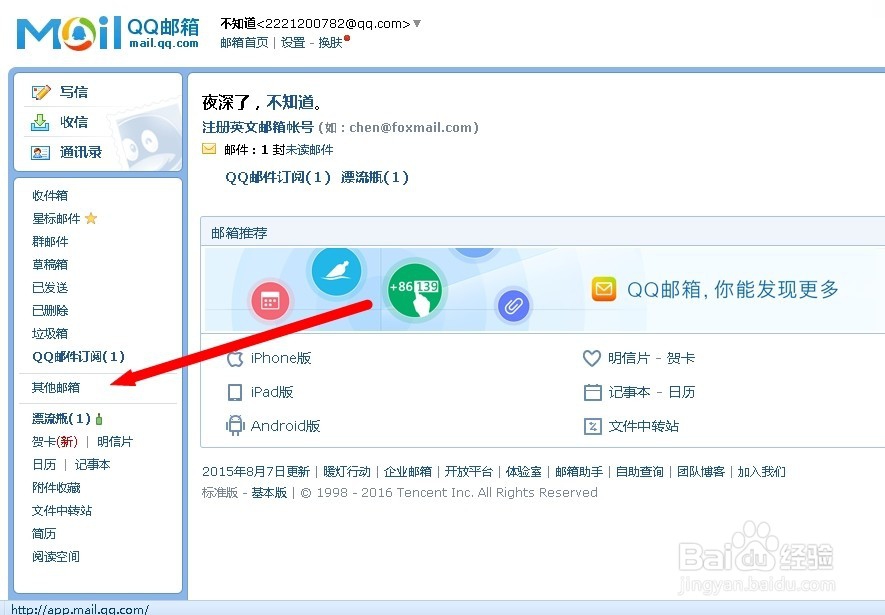This screenshot has height=615, width=885.
Task: Open the 收件箱 inbox folder
Action: (50, 195)
